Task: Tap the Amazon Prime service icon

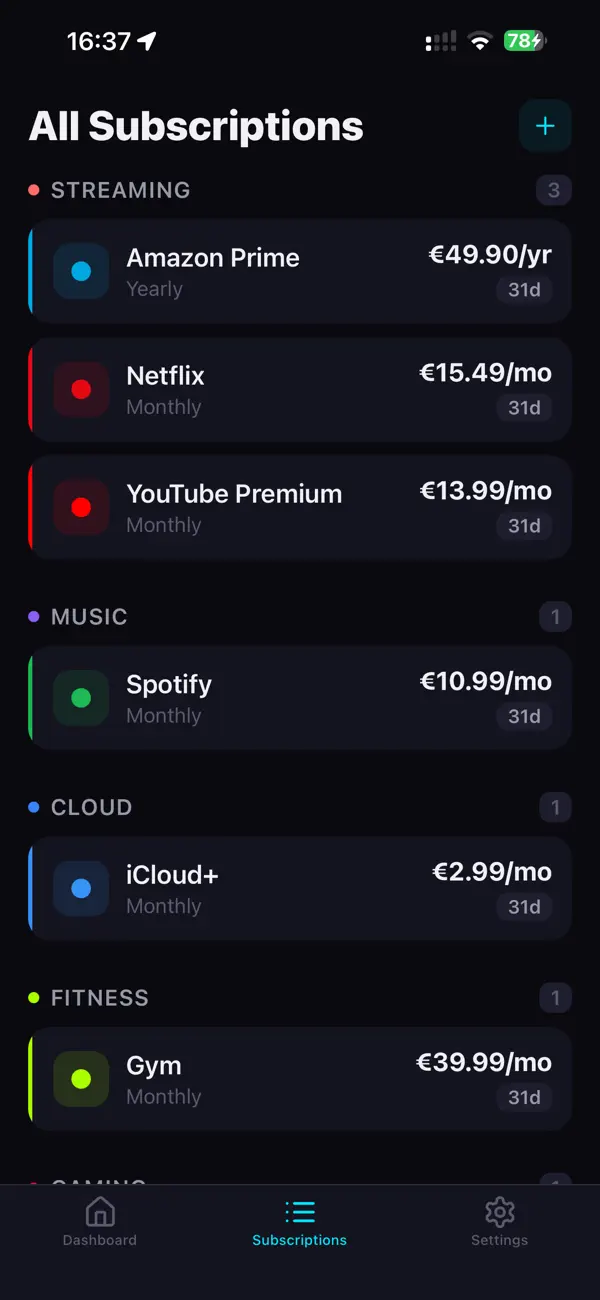Action: click(81, 271)
